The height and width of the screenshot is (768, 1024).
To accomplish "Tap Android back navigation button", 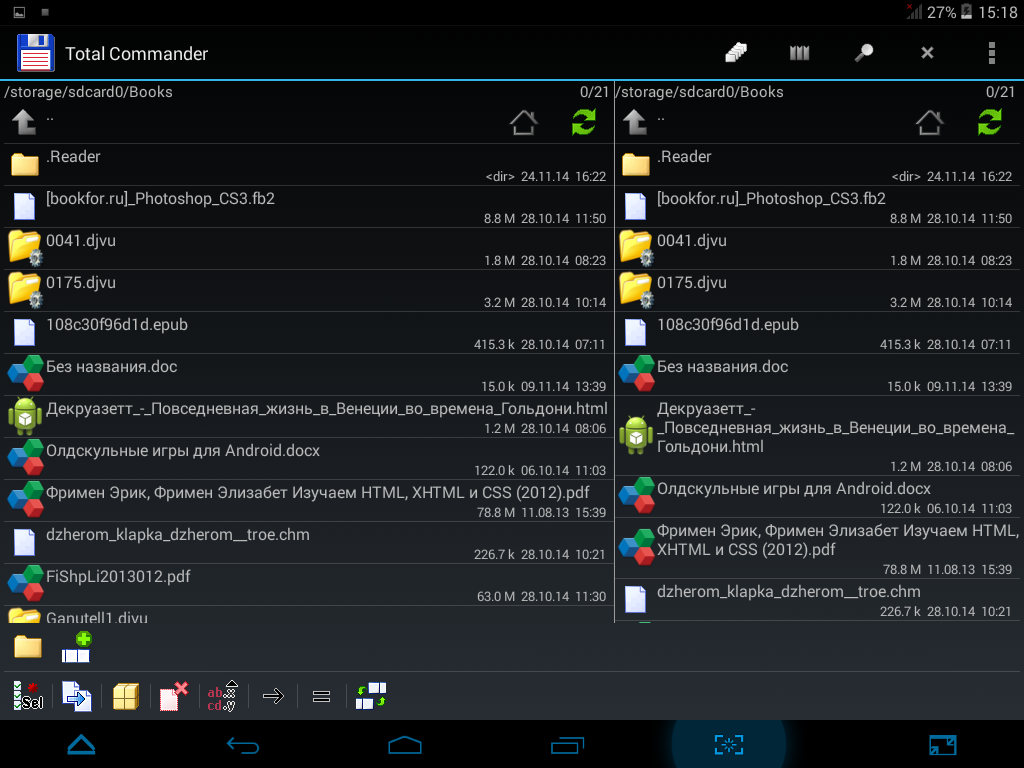I will [x=243, y=745].
